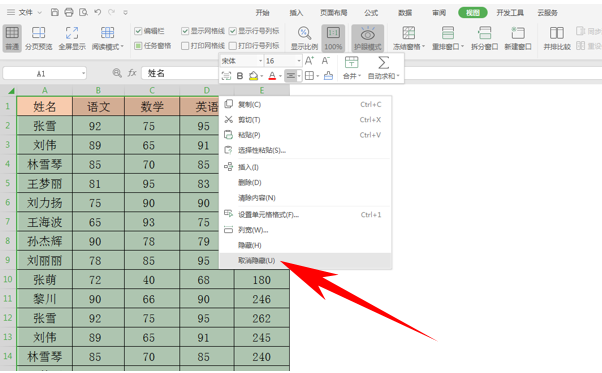Set zoom to 100% button
The width and height of the screenshot is (602, 373).
(x=333, y=38)
